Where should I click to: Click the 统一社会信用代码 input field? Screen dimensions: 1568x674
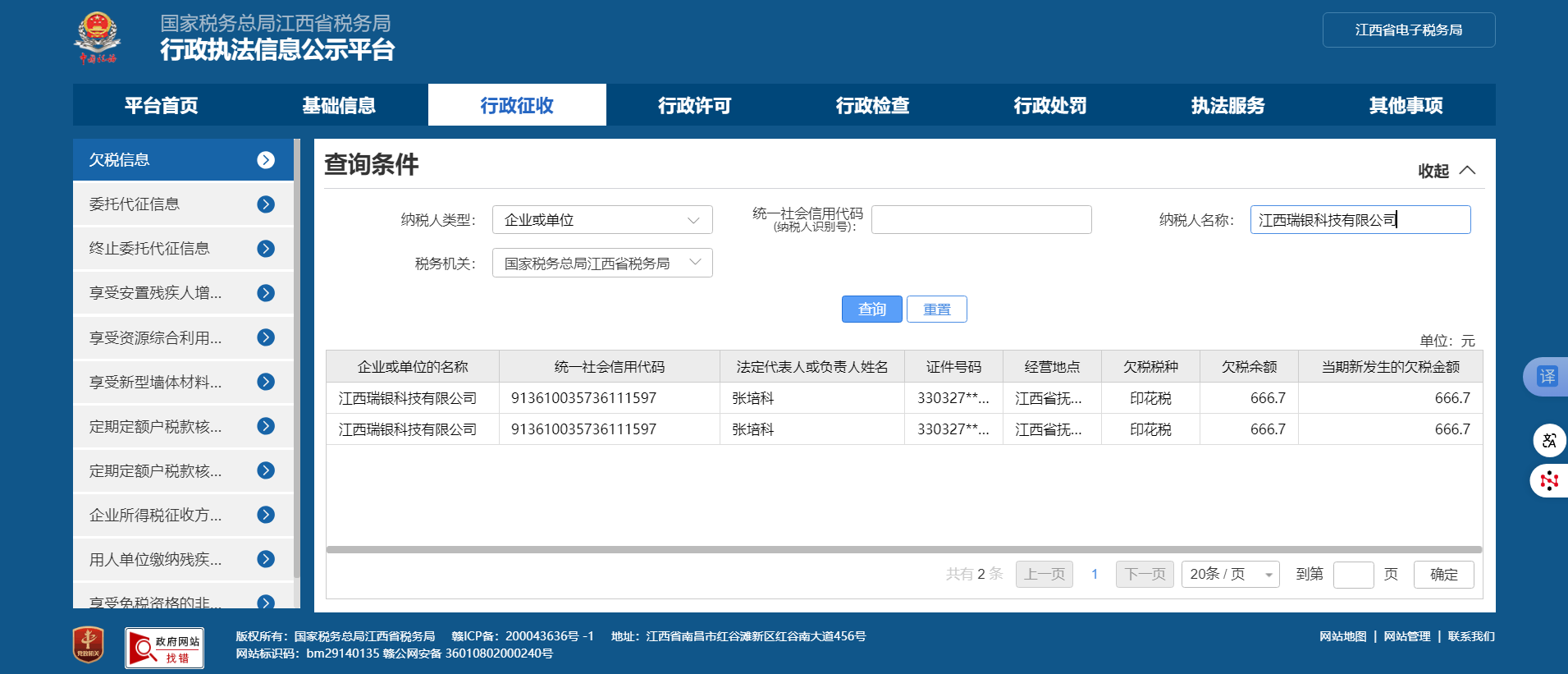point(981,220)
